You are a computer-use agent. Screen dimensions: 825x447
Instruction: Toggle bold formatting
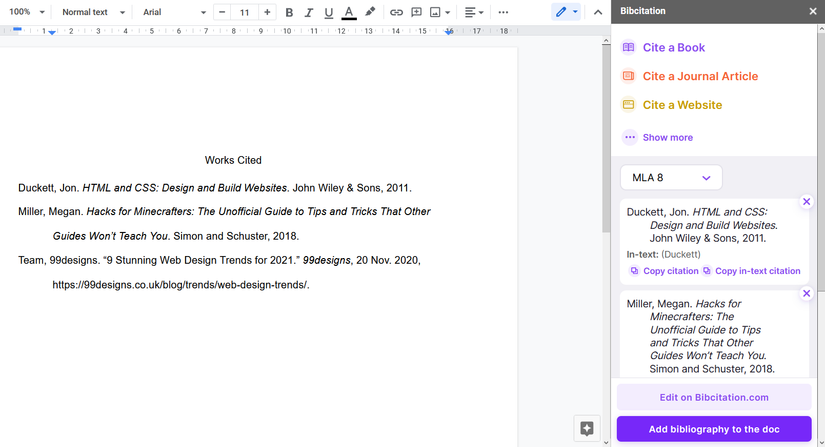(x=289, y=12)
